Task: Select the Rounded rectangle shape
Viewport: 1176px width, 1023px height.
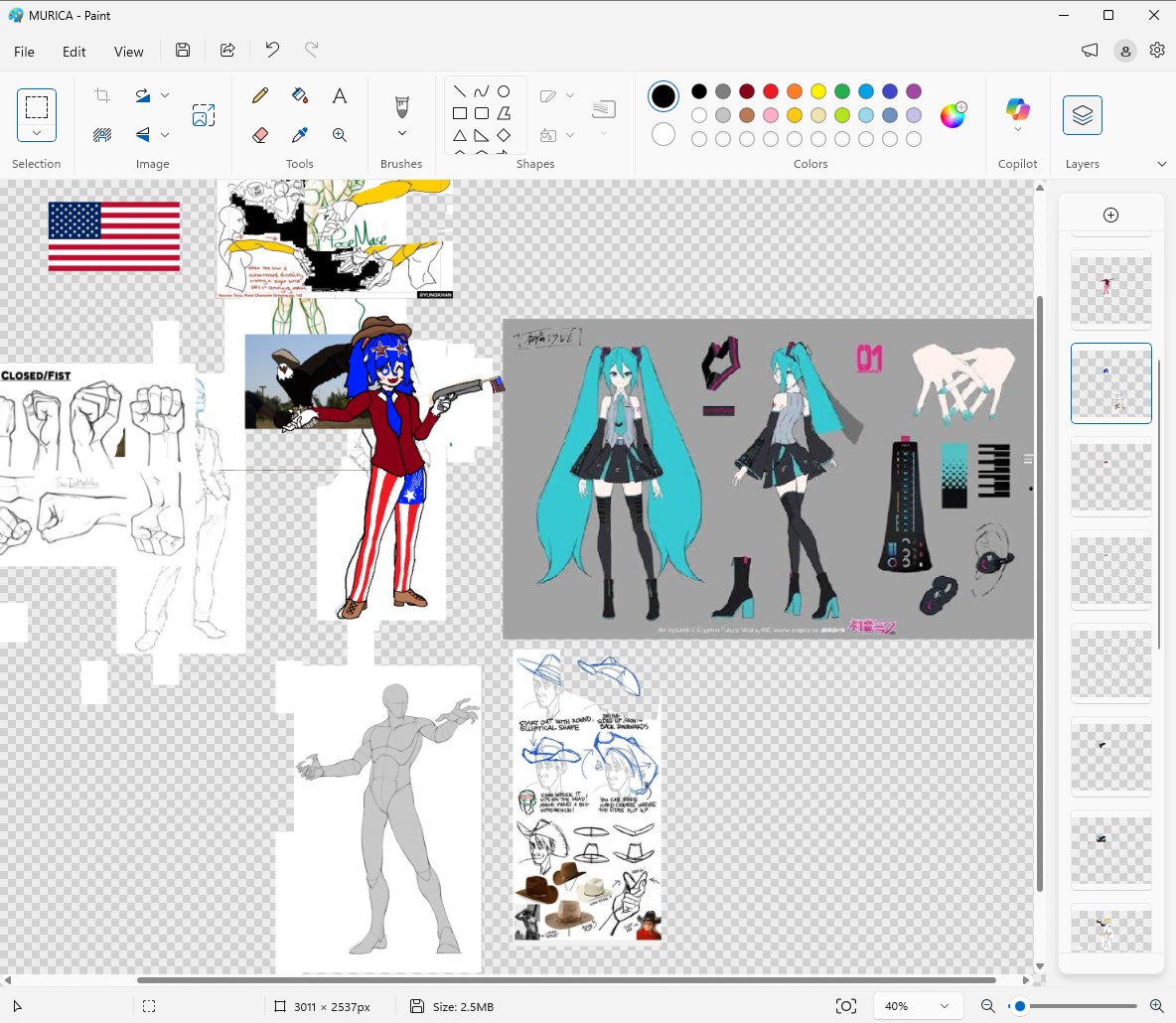Action: pos(482,113)
